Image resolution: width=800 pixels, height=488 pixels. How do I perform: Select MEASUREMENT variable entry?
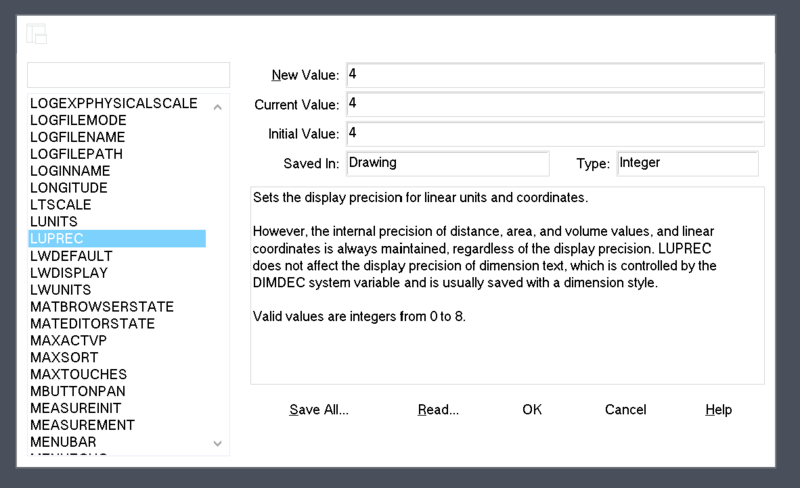(x=82, y=424)
